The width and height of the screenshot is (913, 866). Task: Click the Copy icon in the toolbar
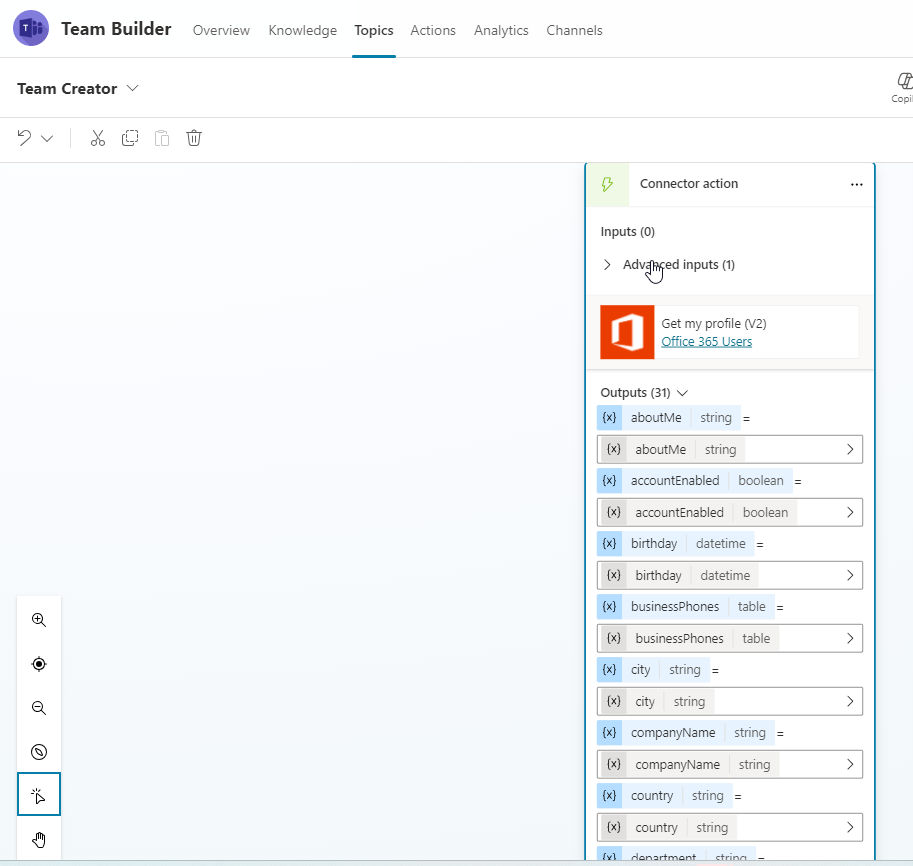coord(130,137)
